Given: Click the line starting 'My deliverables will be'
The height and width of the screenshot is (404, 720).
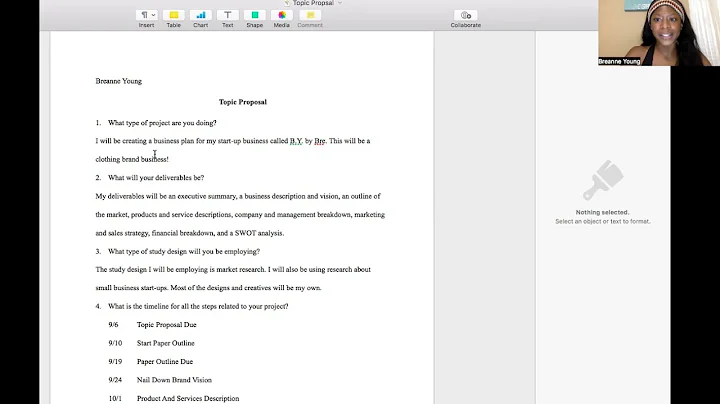Looking at the screenshot, I should (x=238, y=196).
